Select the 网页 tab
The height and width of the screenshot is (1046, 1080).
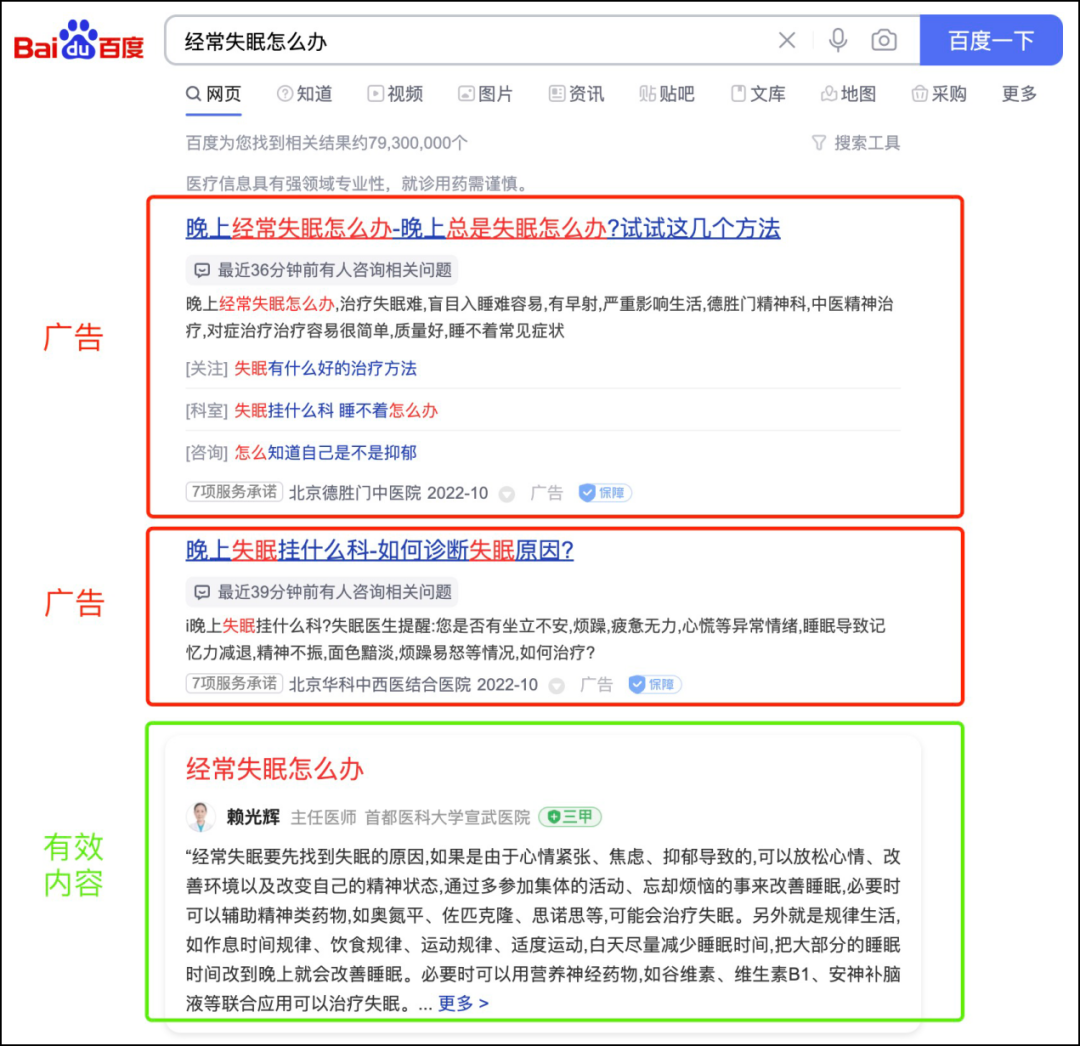[214, 94]
